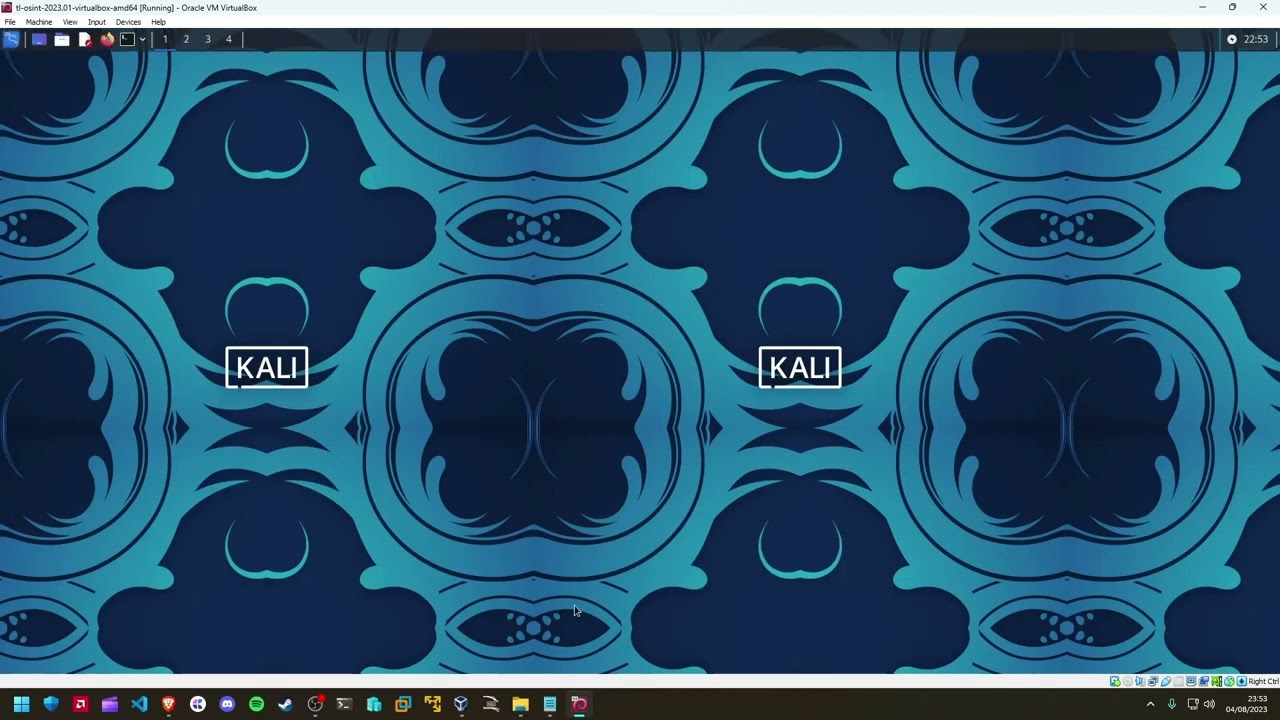The width and height of the screenshot is (1280, 720).
Task: Click the VirtualBox audio status indicator
Action: [x=1140, y=682]
